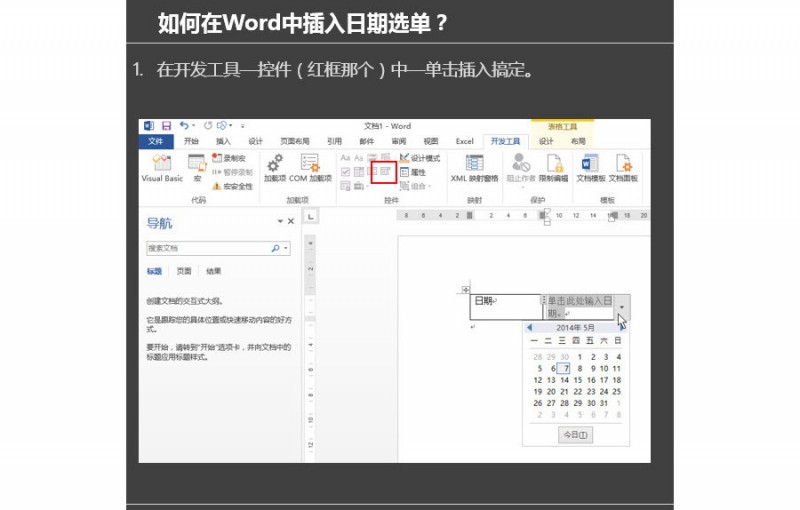
Task: Open XML 映射窗格 mapping pane
Action: click(x=474, y=168)
